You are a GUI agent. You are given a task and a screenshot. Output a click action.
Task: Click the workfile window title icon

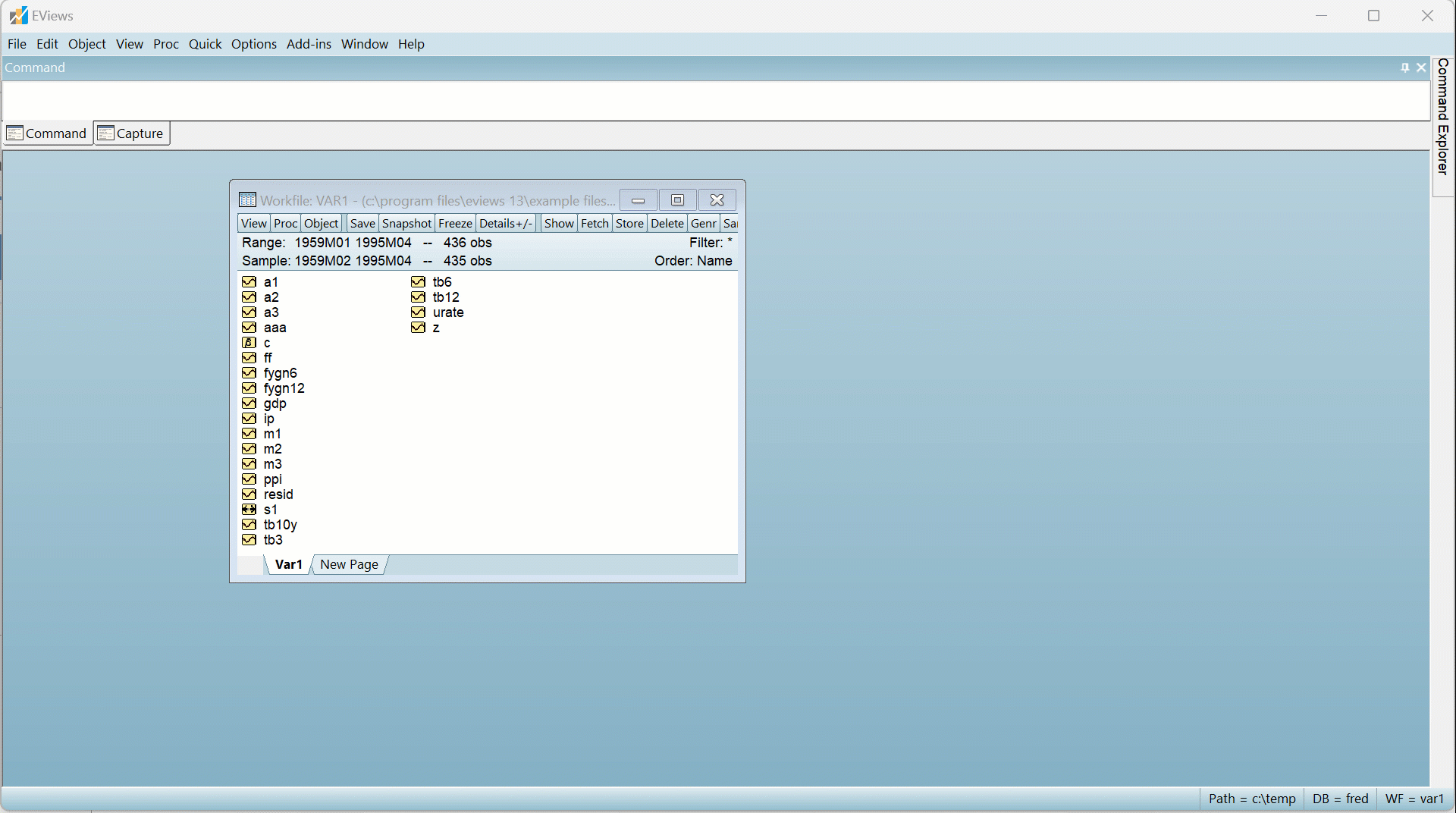247,200
